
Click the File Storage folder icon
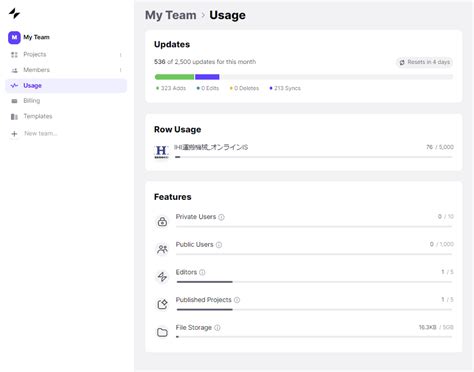162,332
